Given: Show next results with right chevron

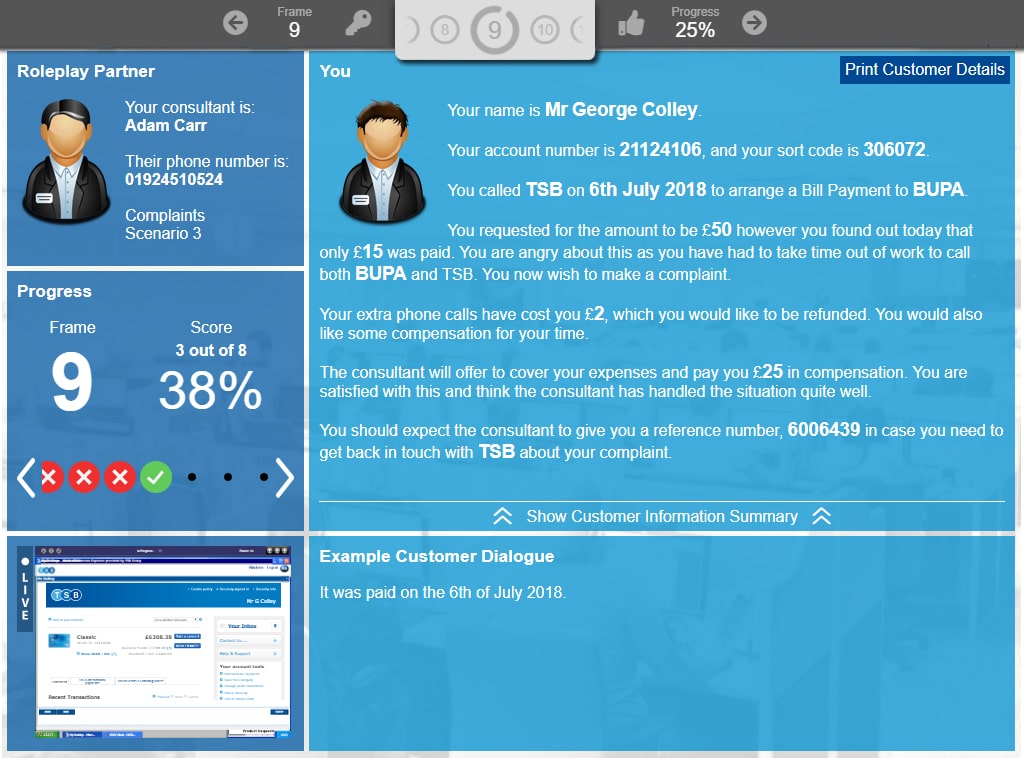Looking at the screenshot, I should coord(285,477).
